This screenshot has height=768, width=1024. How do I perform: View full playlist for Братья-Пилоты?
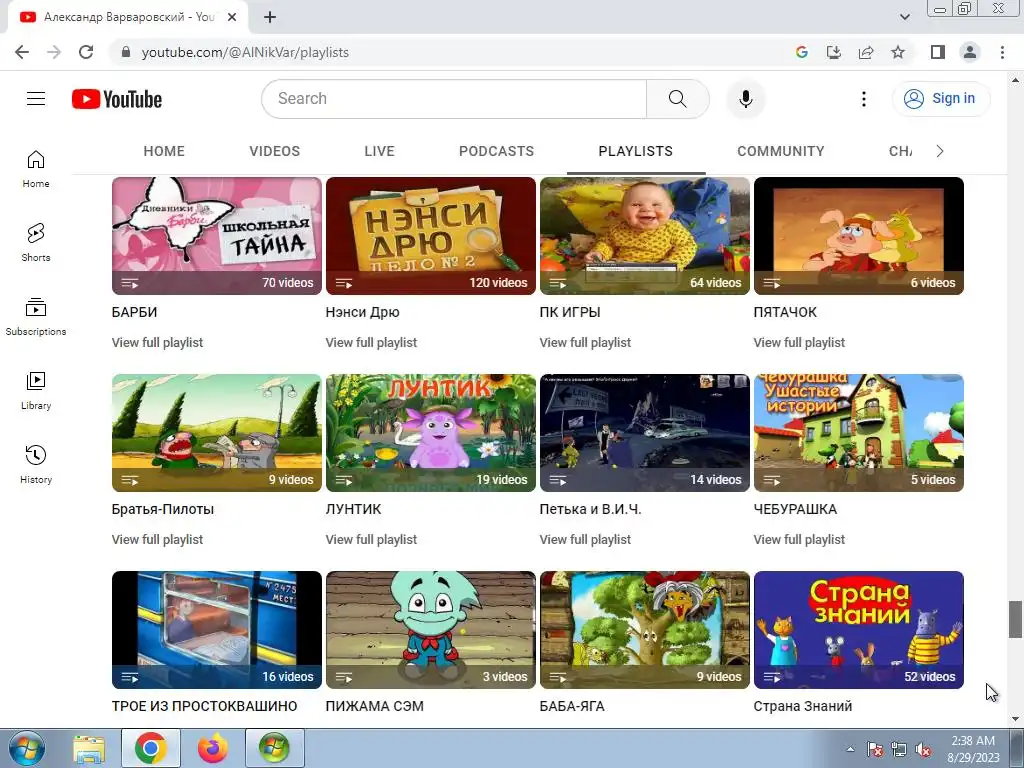(157, 539)
